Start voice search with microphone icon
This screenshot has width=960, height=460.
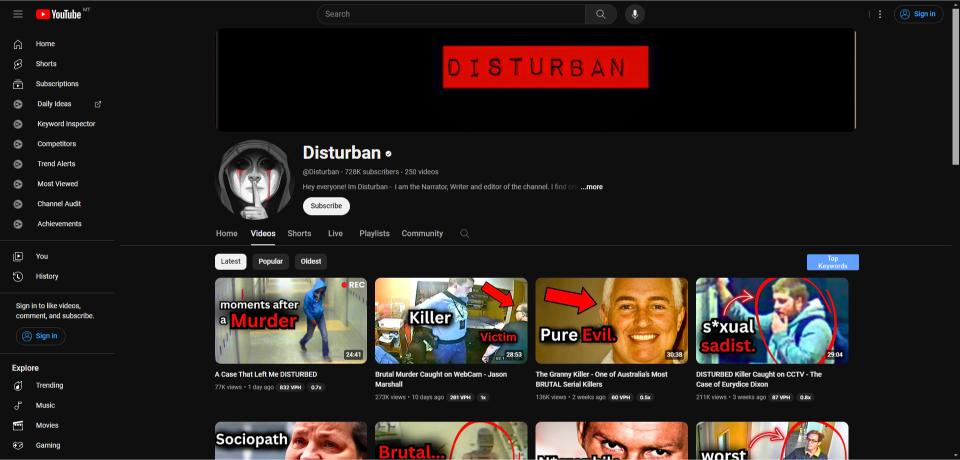[x=635, y=14]
